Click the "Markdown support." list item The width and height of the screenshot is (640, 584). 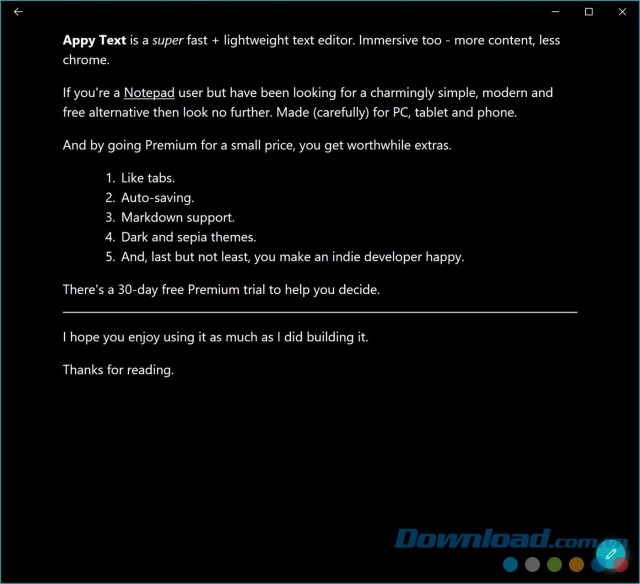click(x=178, y=218)
